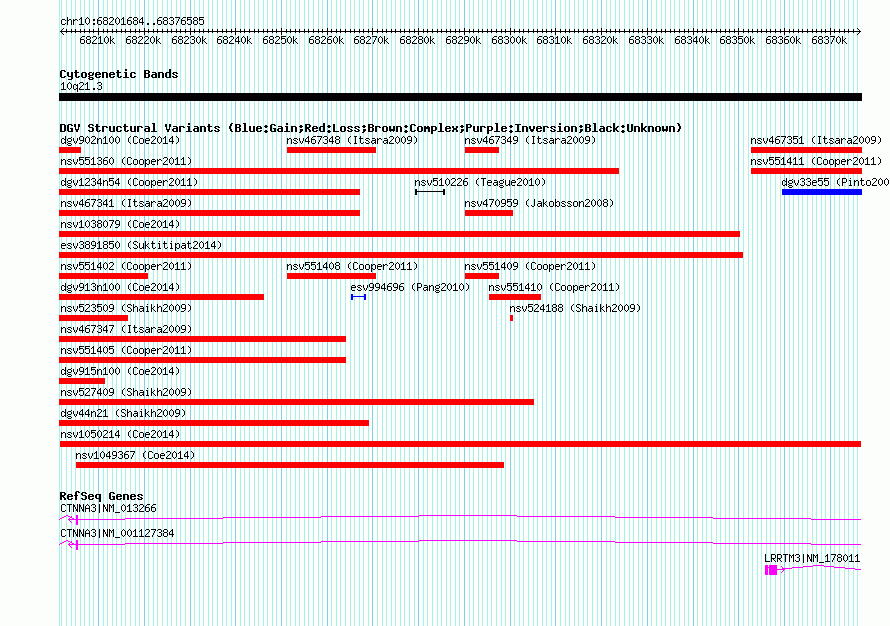Click esv3891850 (Suktitipat2014) label
890x626 pixels.
click(141, 246)
